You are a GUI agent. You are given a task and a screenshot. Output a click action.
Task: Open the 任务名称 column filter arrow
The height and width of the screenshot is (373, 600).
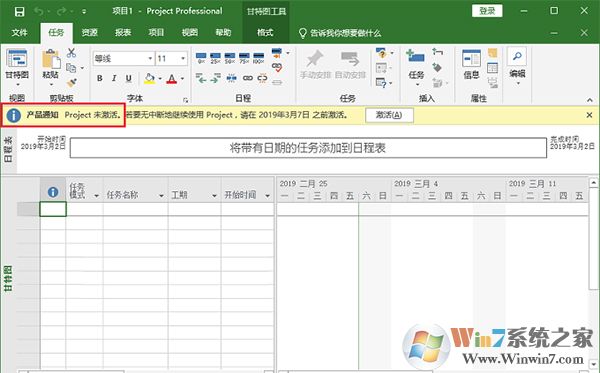[x=161, y=195]
